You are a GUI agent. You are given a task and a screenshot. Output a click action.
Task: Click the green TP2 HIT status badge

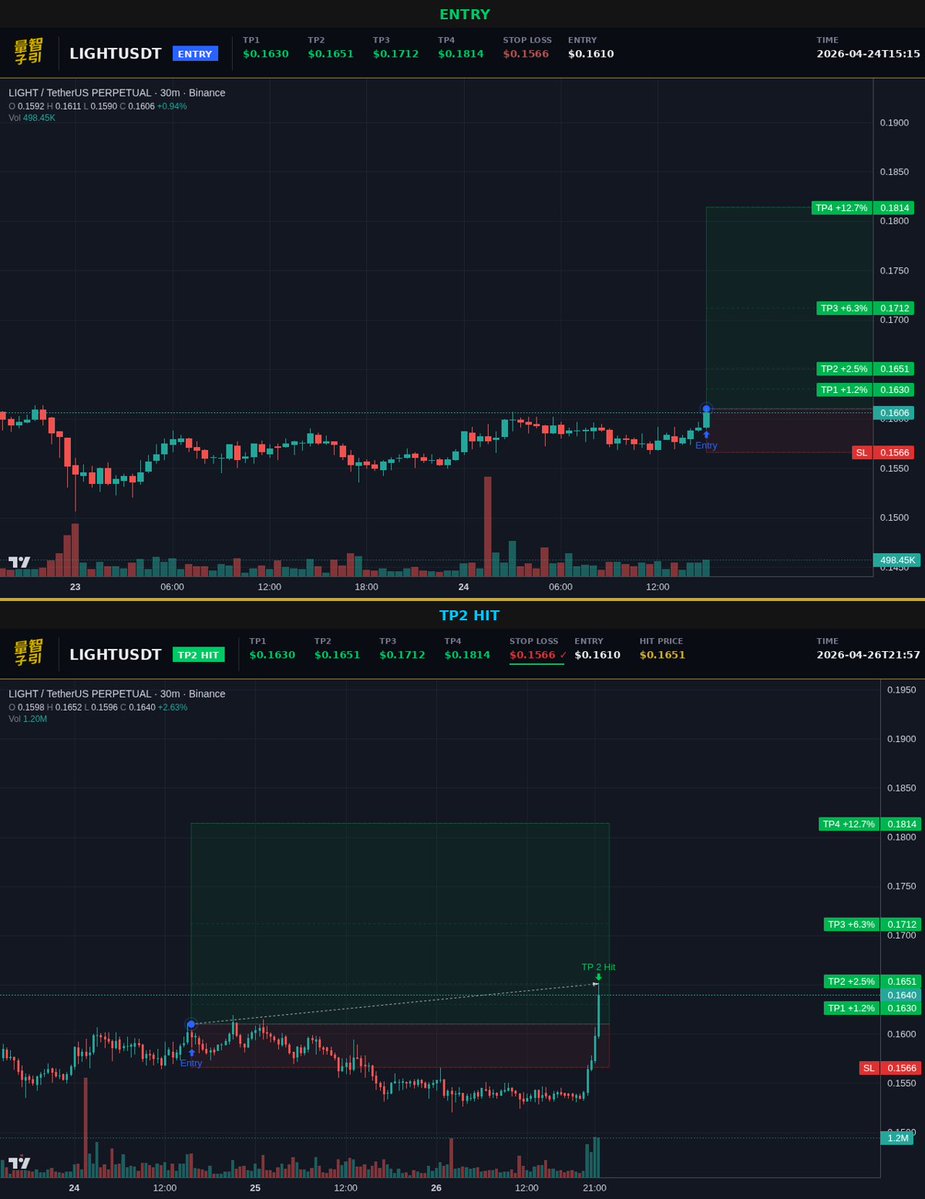tap(199, 655)
